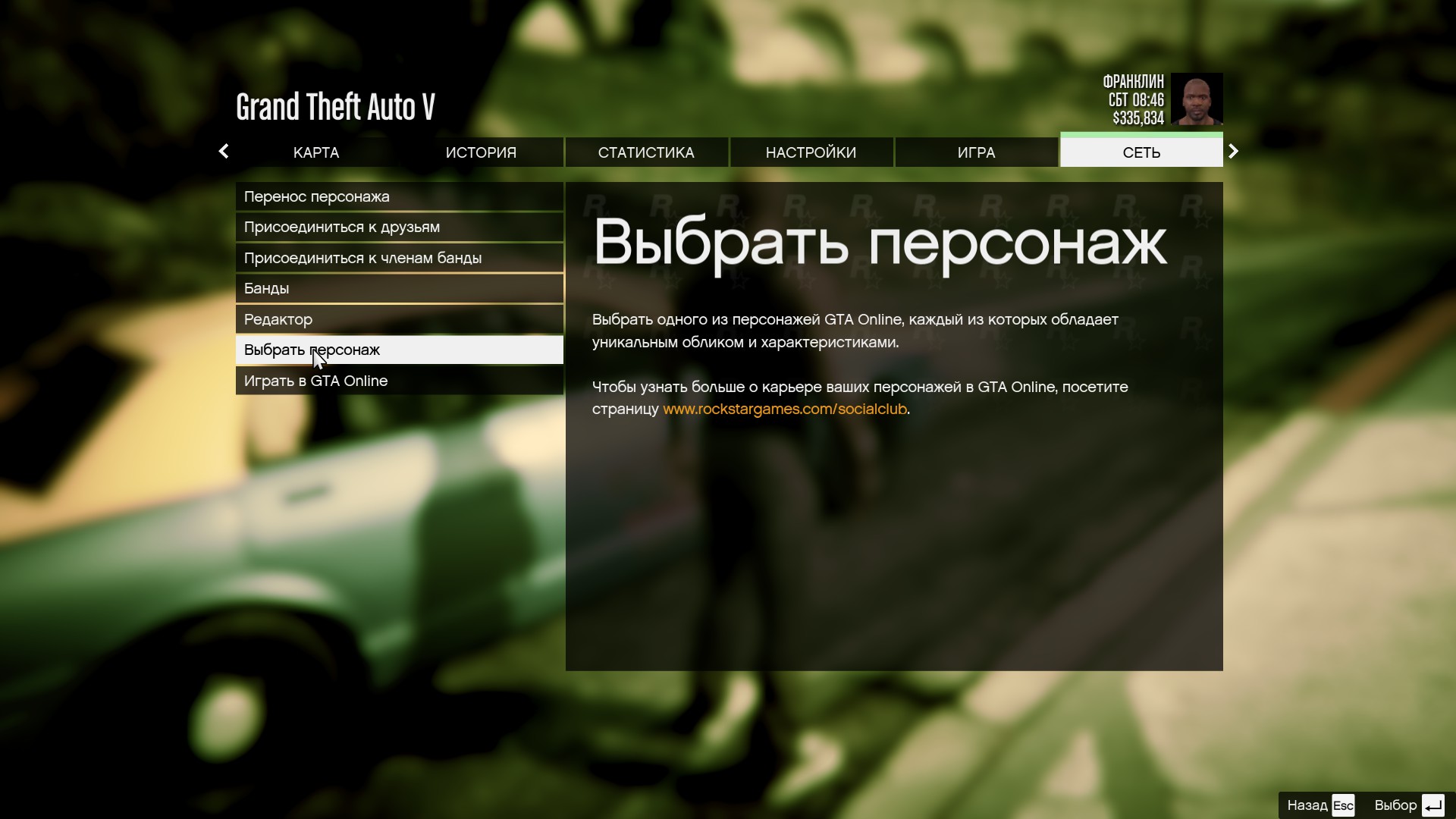Open the КАРТА tab
The height and width of the screenshot is (819, 1456).
click(x=316, y=152)
